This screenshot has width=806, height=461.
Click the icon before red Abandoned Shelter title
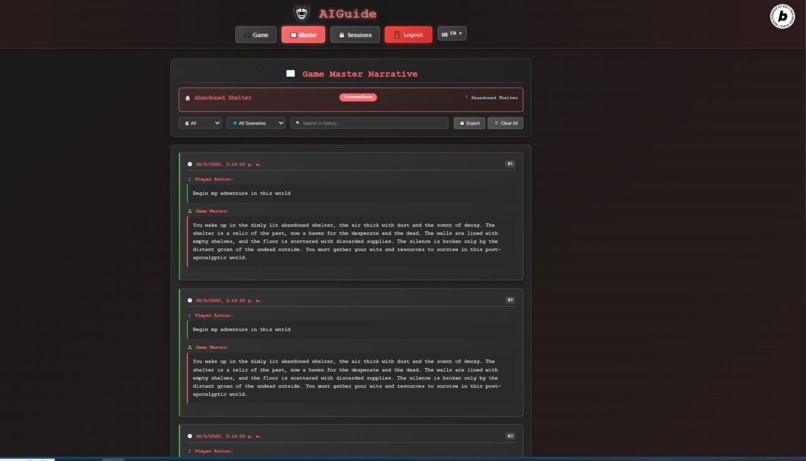[x=188, y=98]
